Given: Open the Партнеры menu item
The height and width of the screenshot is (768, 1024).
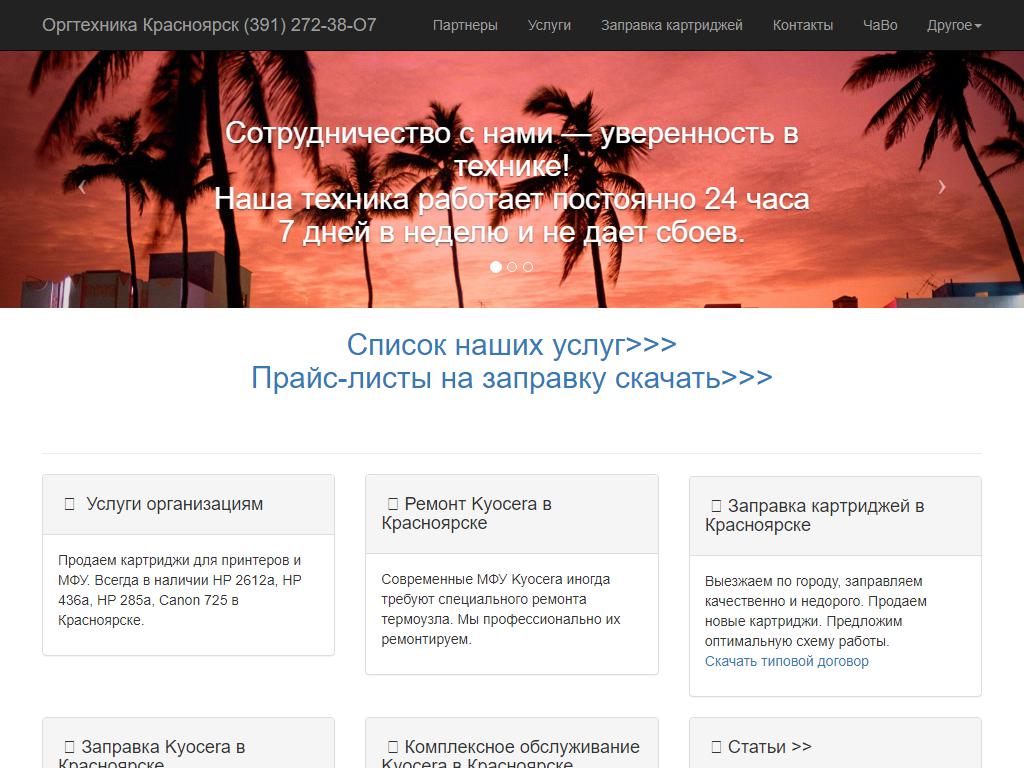Looking at the screenshot, I should [465, 25].
